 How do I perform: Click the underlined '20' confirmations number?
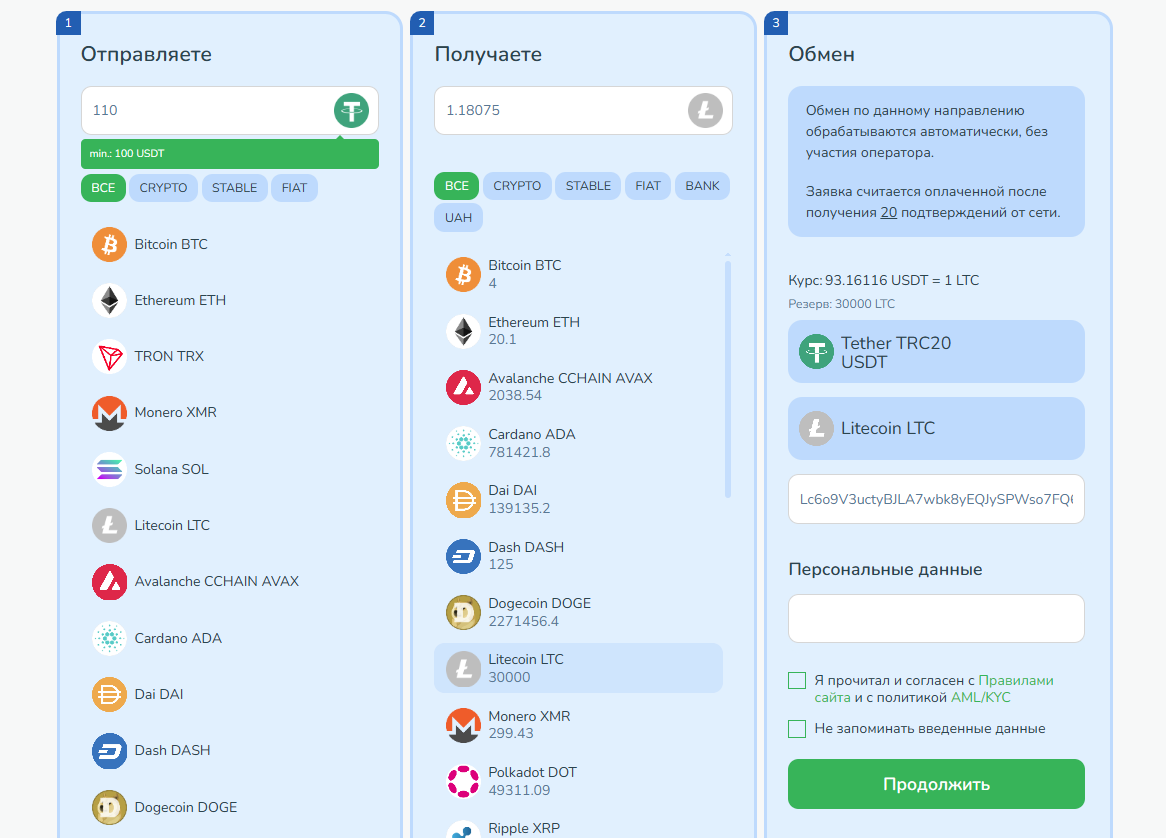[x=889, y=213]
